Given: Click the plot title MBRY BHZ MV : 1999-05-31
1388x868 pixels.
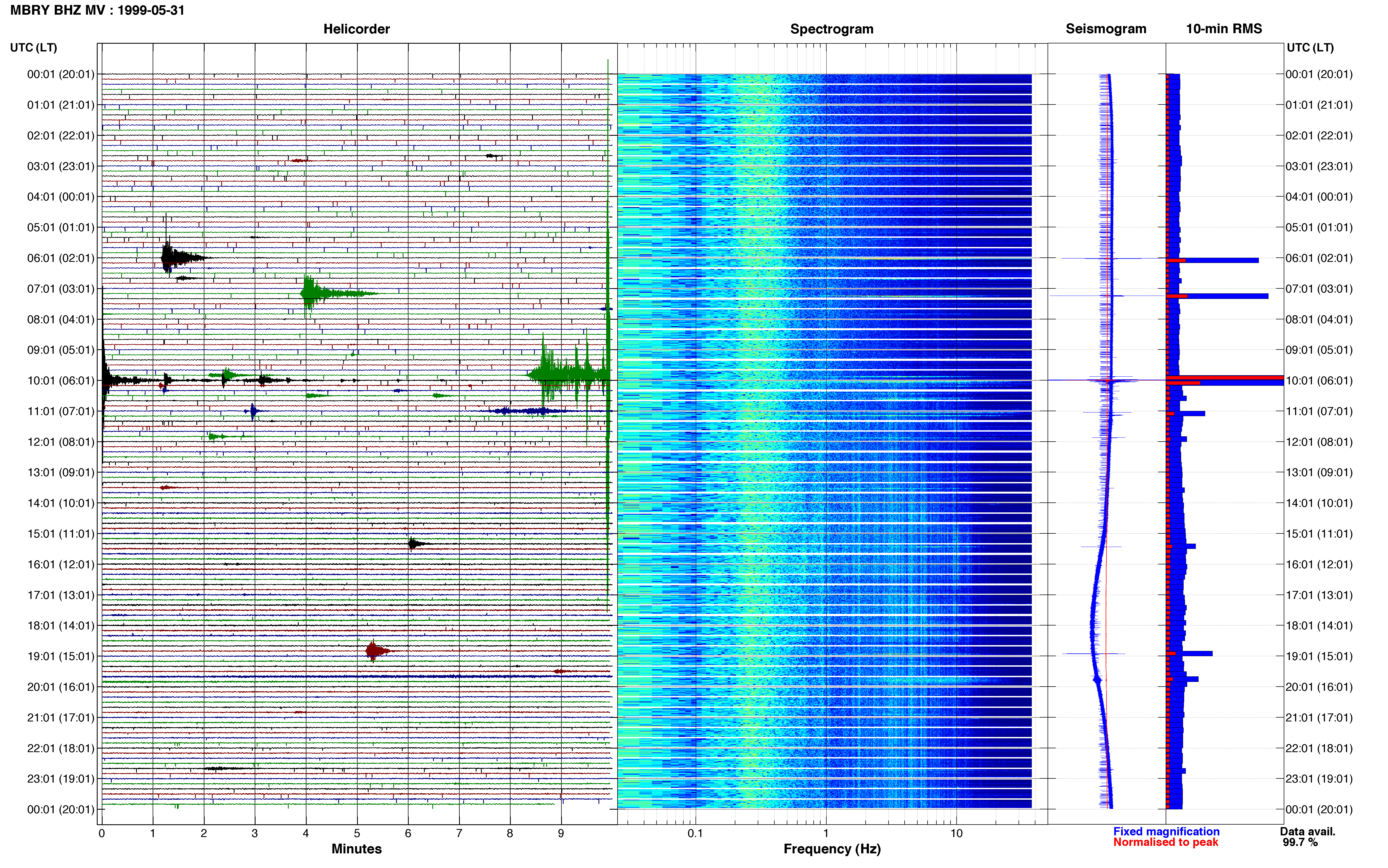Looking at the screenshot, I should (x=98, y=10).
